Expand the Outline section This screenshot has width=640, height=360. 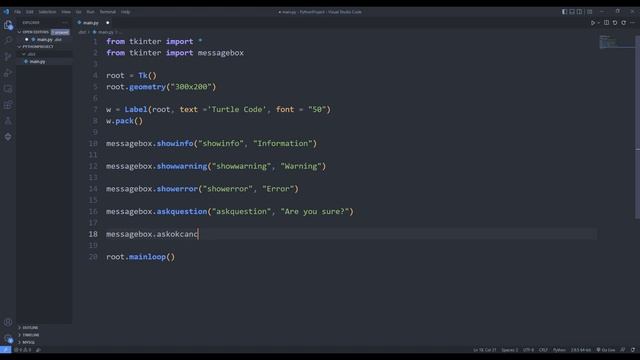tap(29, 328)
